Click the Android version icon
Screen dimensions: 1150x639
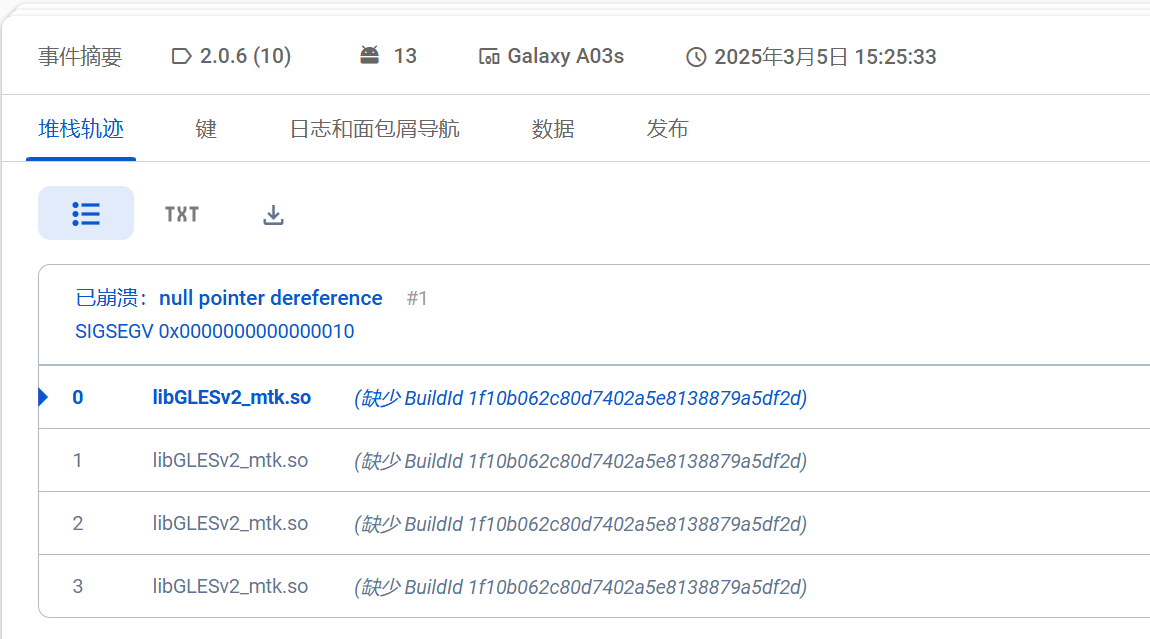coord(370,55)
